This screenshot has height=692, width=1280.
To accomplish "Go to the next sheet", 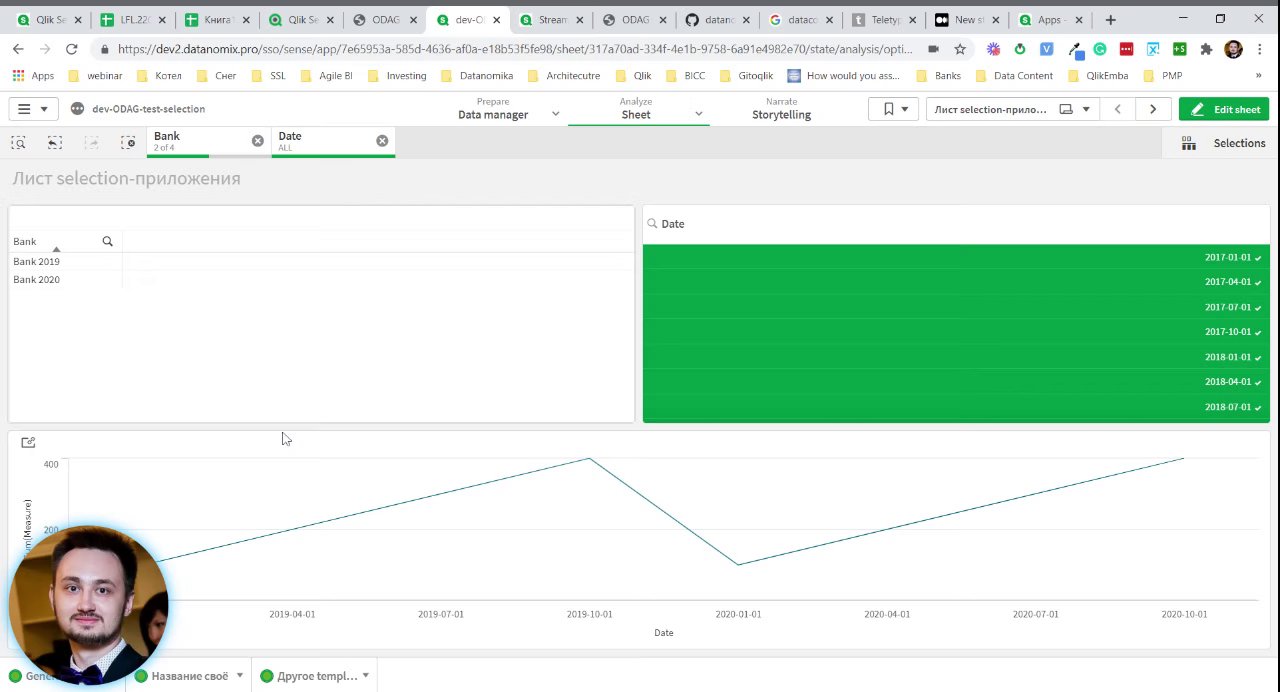I will (1153, 109).
